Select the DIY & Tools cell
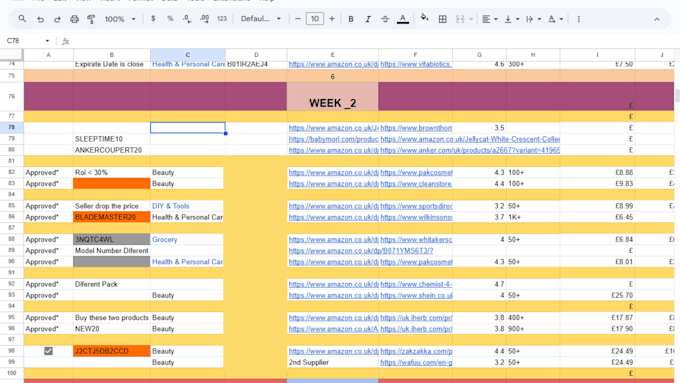 tap(188, 206)
